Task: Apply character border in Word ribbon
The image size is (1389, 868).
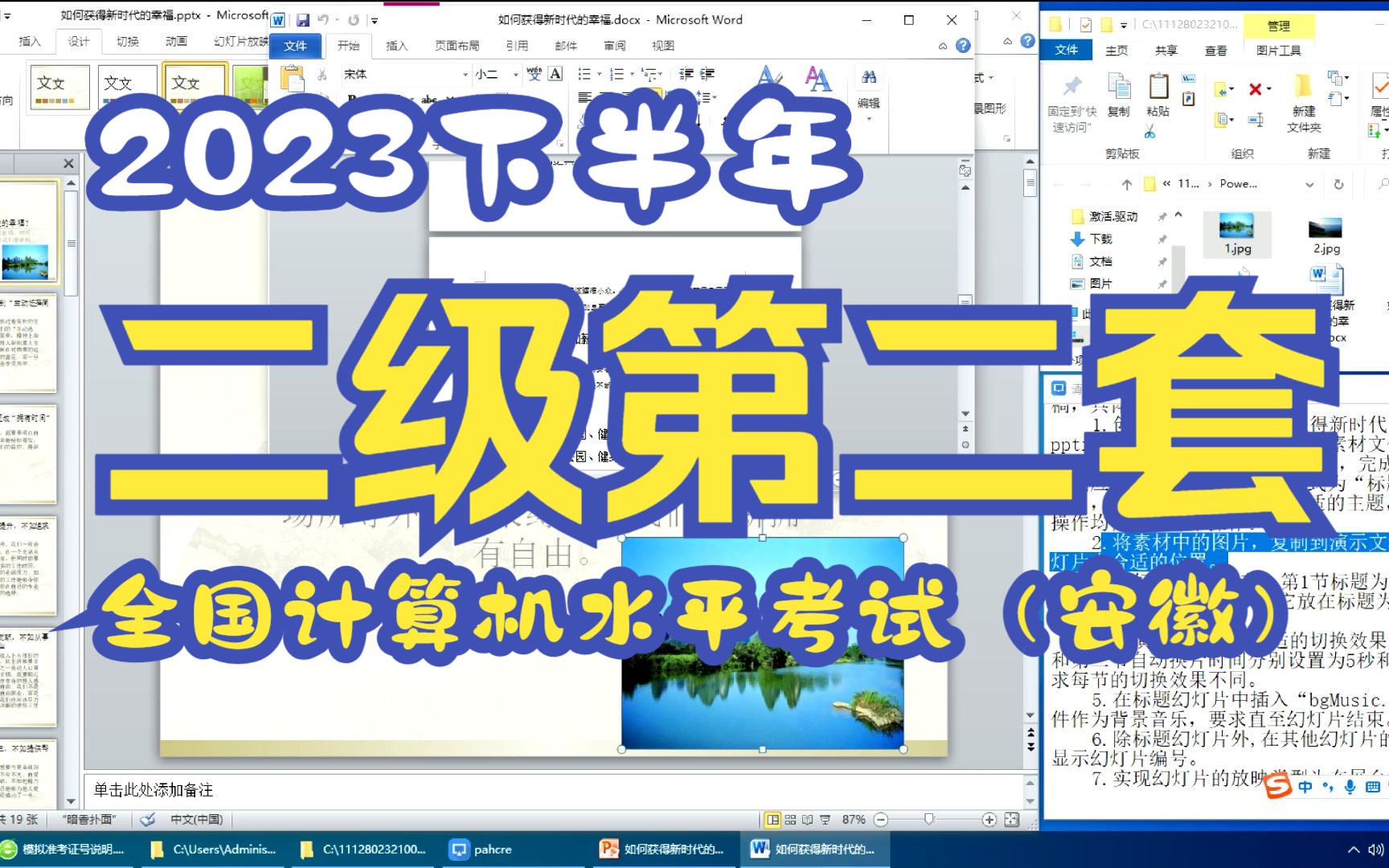Action: (x=555, y=74)
